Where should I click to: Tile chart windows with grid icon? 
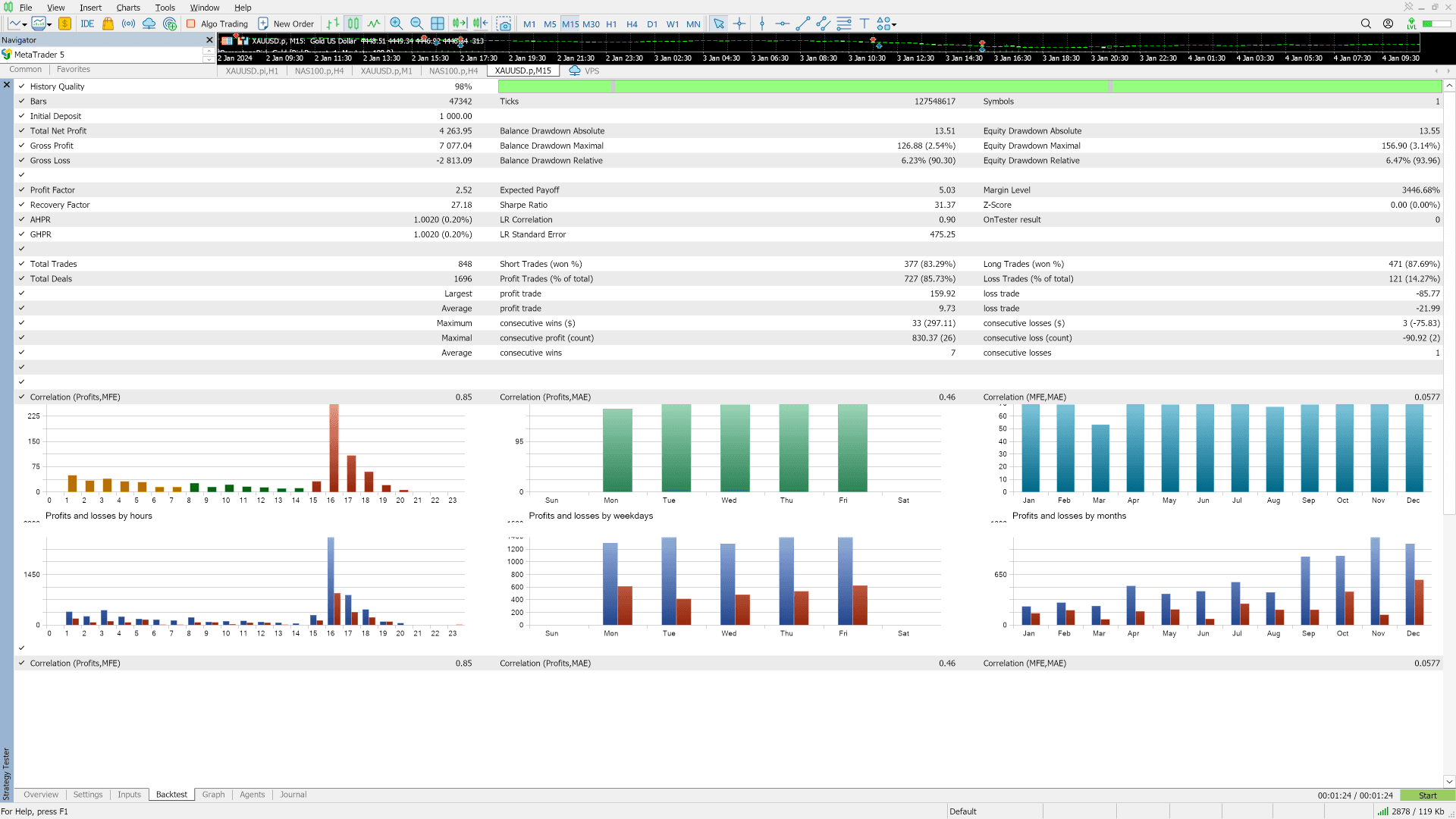click(438, 24)
